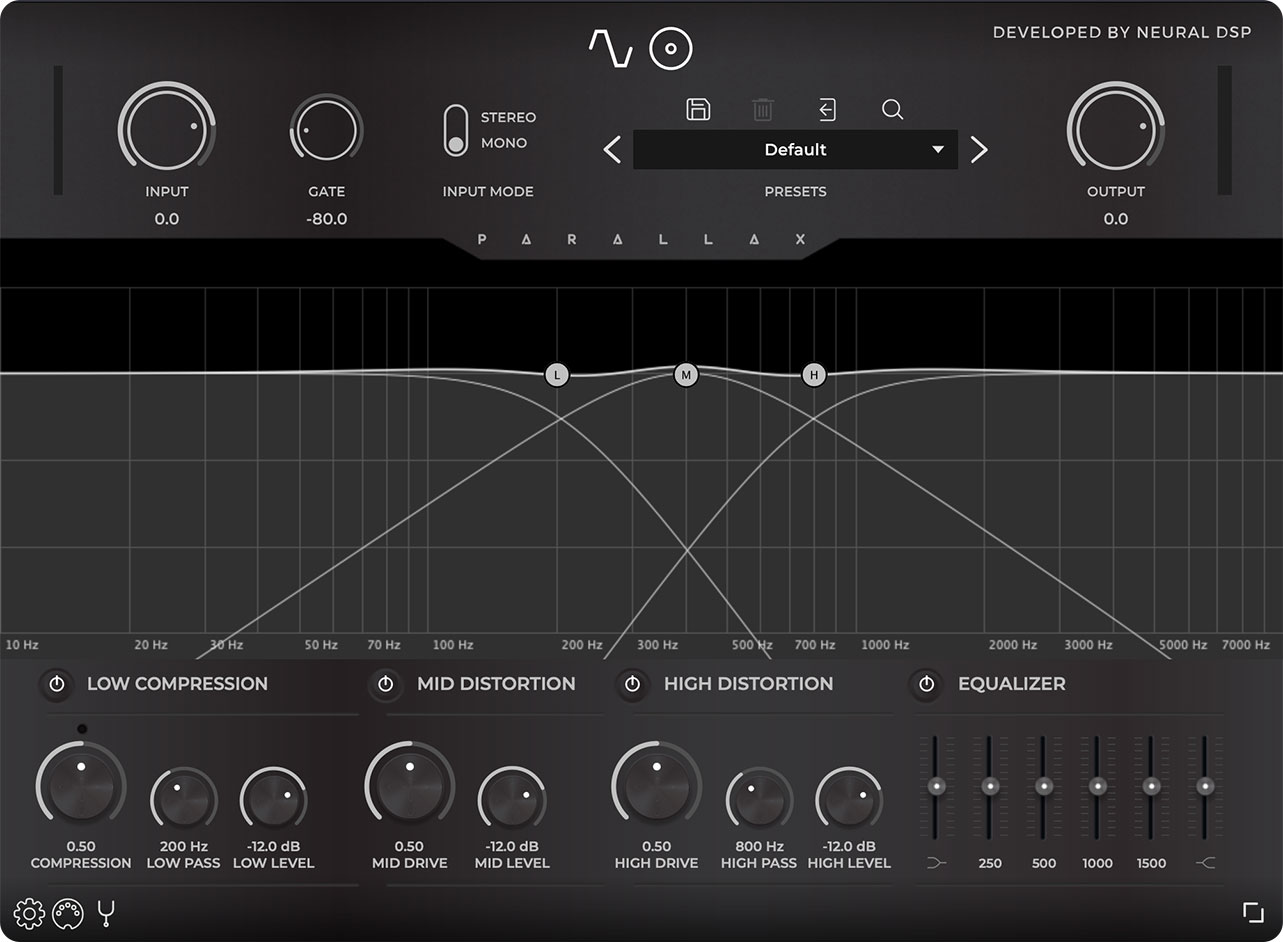
Task: Click the Gate threshold knob
Action: 326,129
